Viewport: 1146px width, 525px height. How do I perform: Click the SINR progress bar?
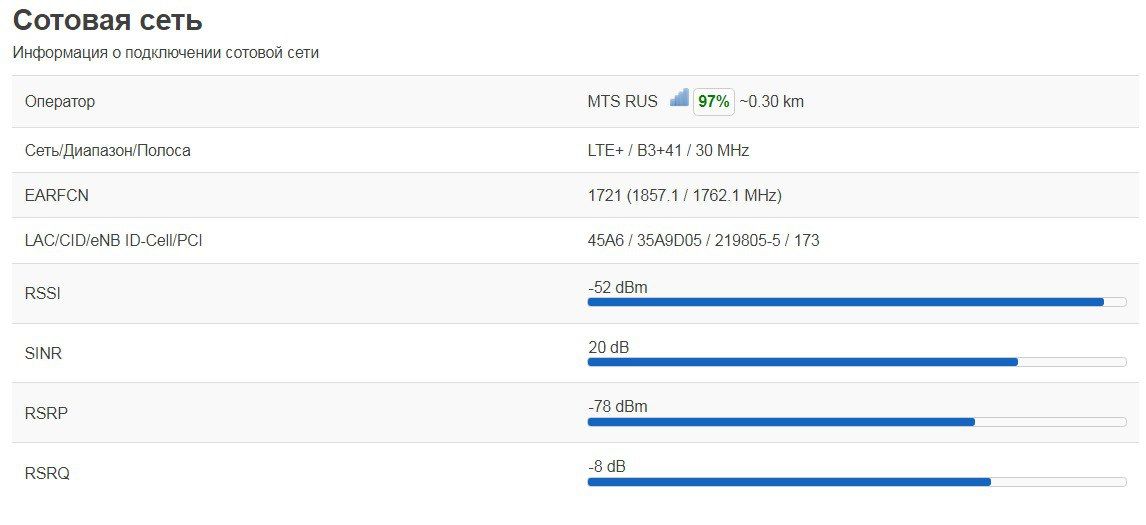click(856, 362)
